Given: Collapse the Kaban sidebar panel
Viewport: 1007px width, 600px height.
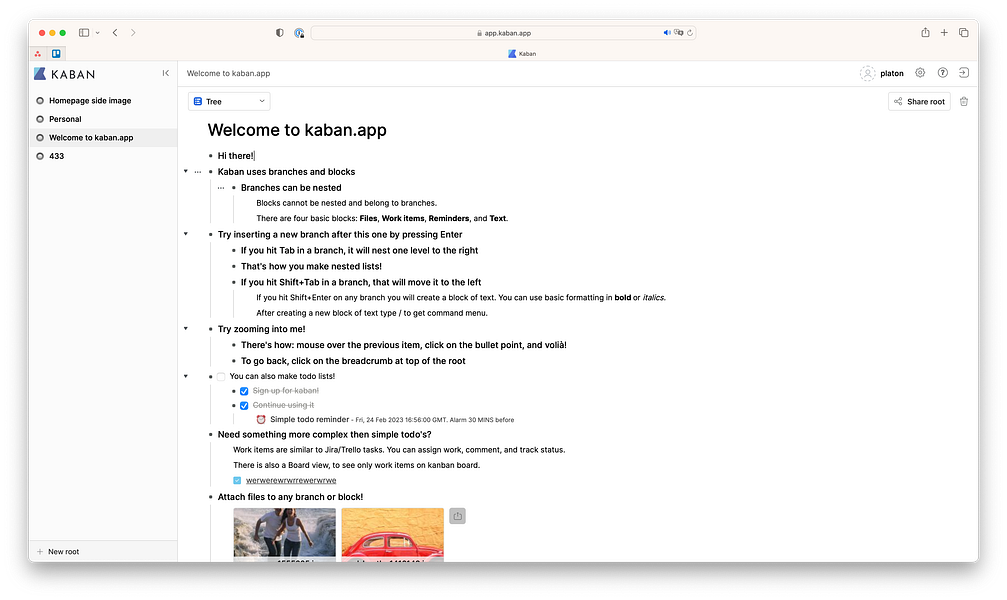Looking at the screenshot, I should [x=166, y=73].
